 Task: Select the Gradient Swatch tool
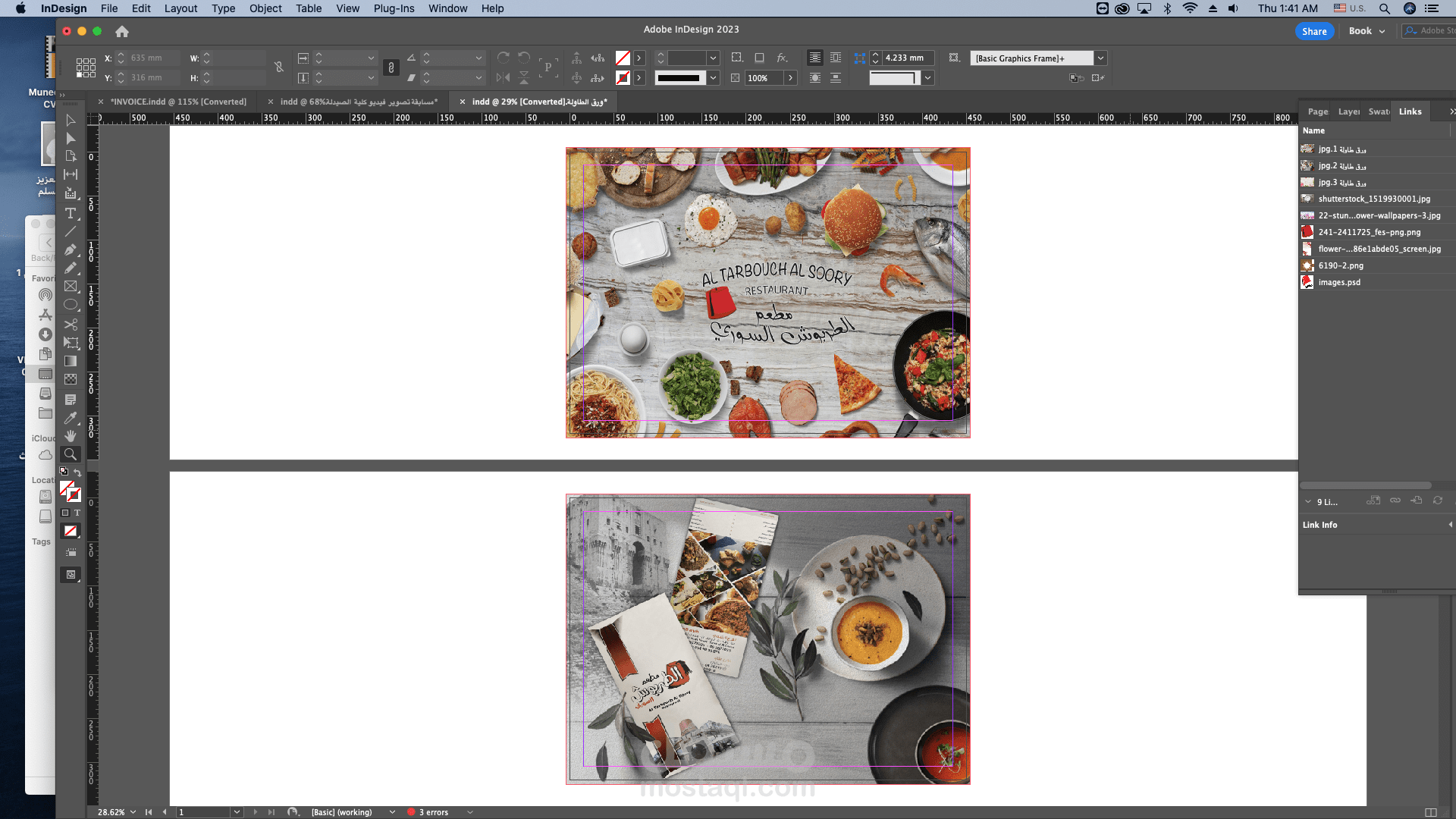coord(71,362)
